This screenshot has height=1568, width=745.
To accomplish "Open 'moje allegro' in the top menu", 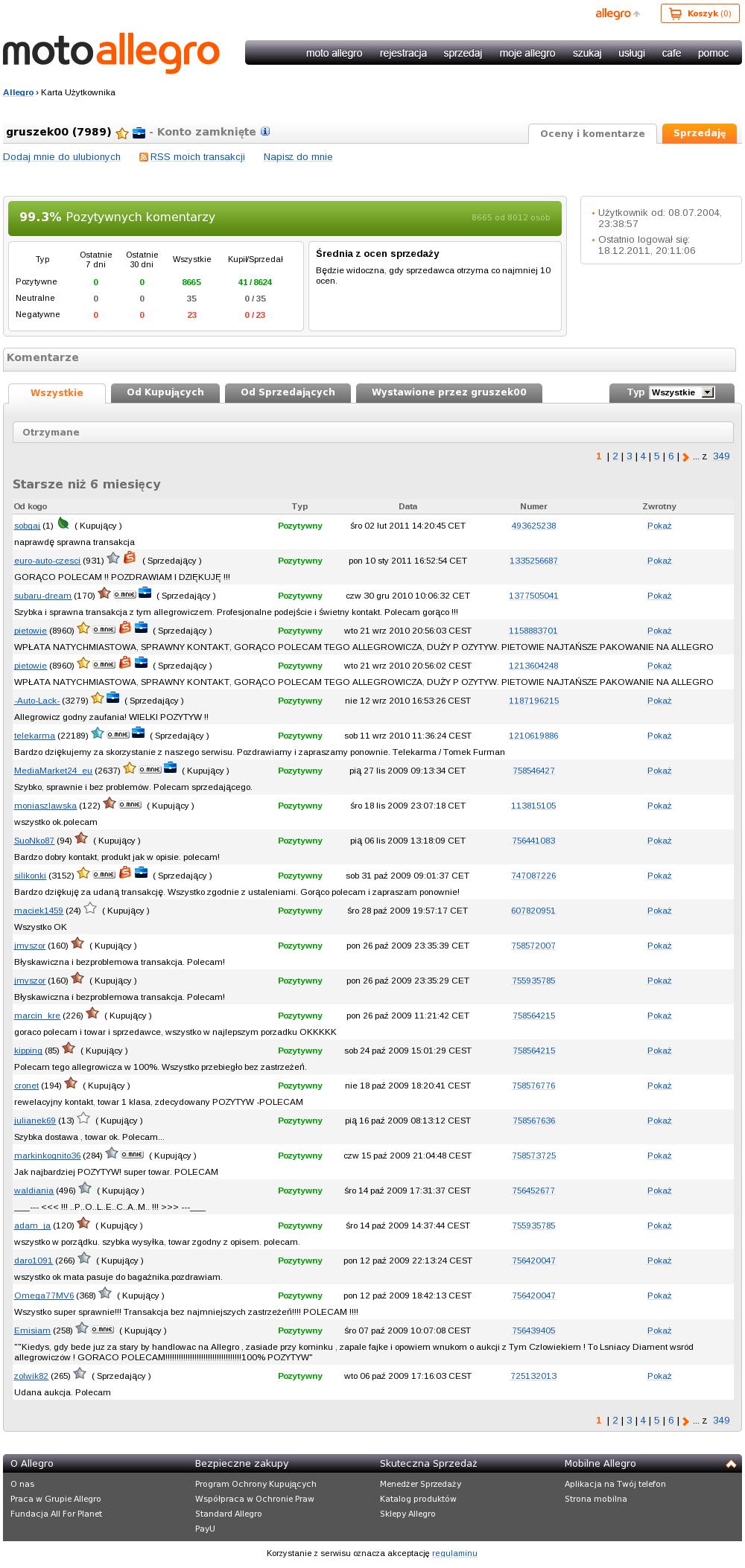I will 527,53.
